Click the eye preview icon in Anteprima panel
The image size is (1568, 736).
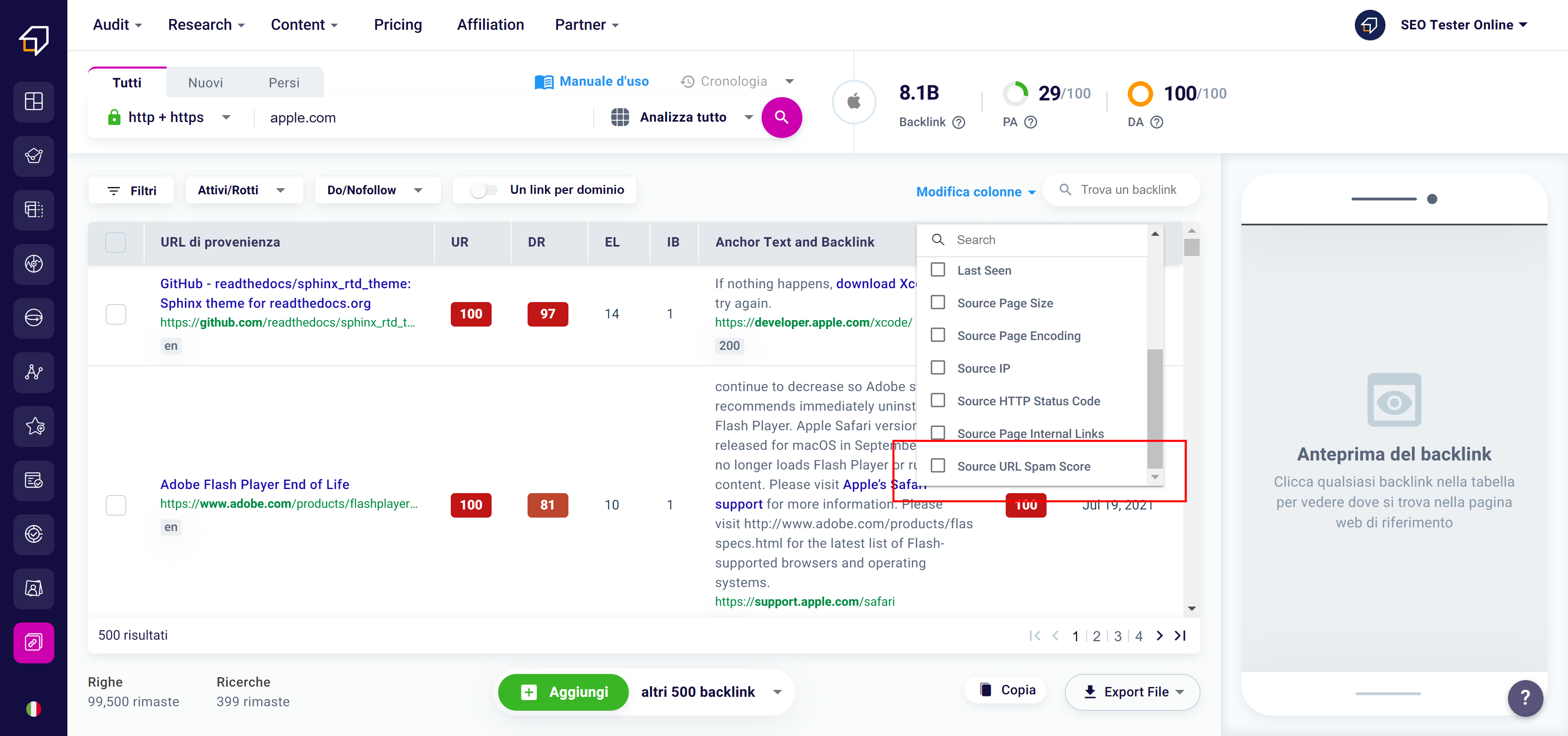click(x=1394, y=400)
